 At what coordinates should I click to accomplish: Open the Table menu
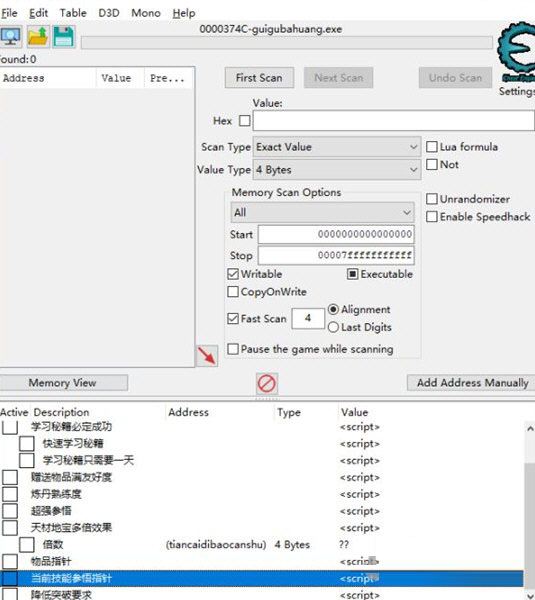point(73,13)
